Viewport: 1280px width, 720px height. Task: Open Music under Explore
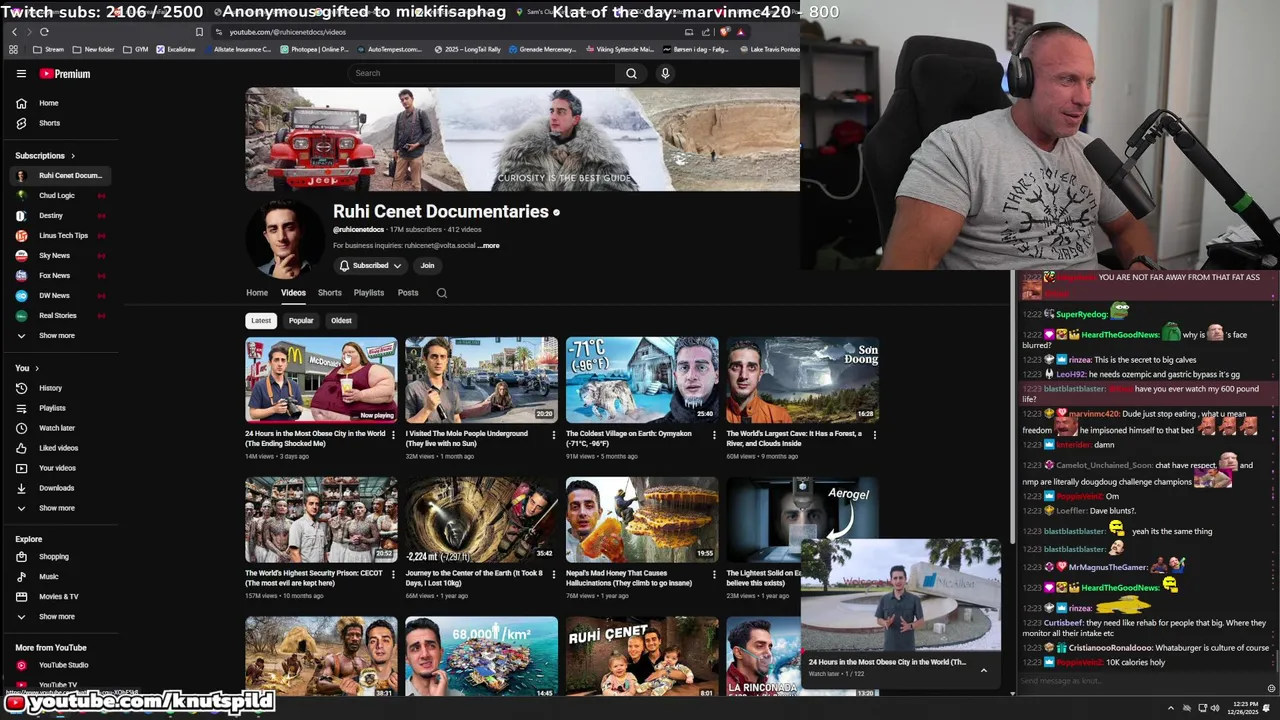pyautogui.click(x=60, y=576)
